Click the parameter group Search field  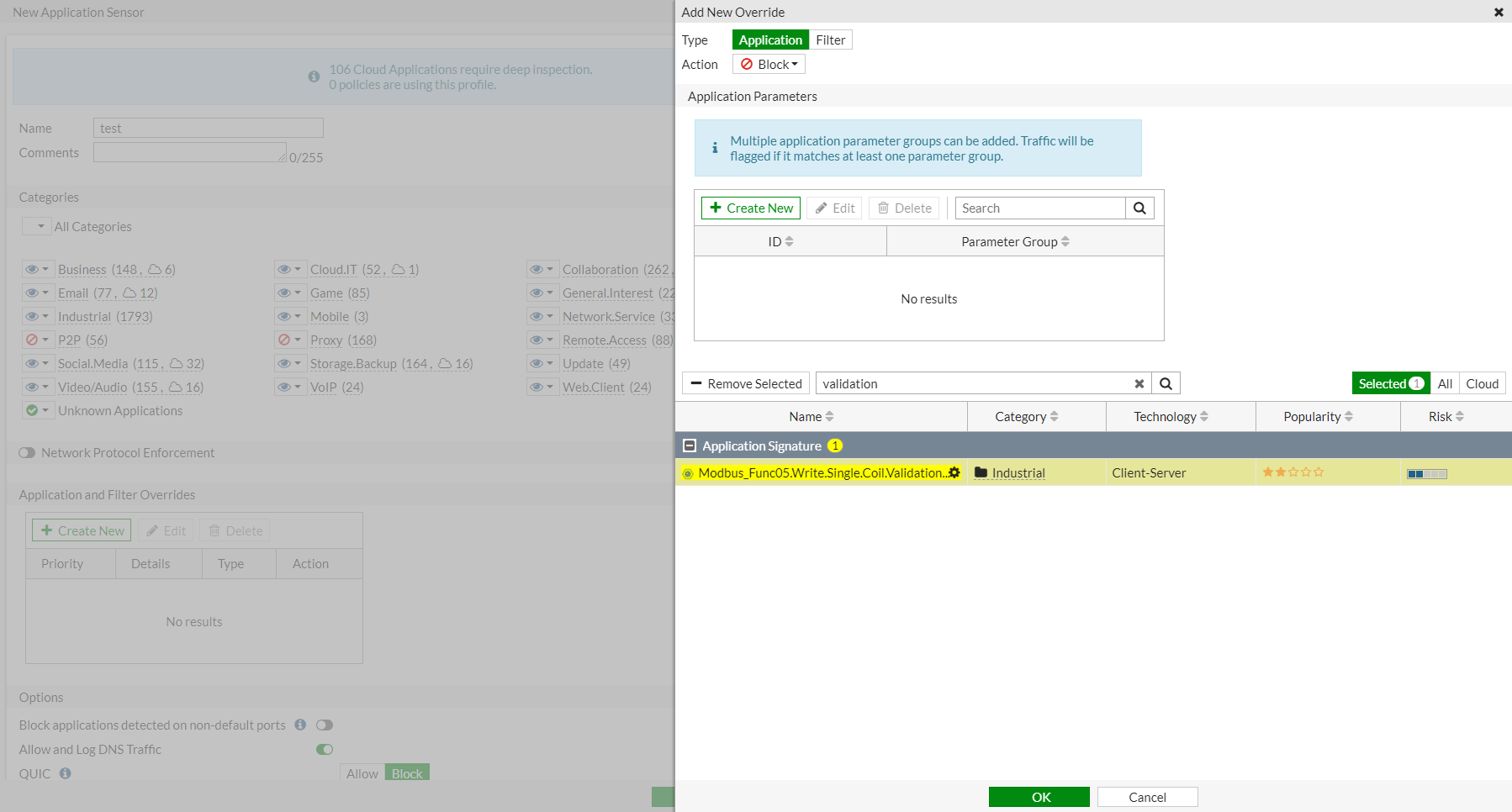(1040, 208)
